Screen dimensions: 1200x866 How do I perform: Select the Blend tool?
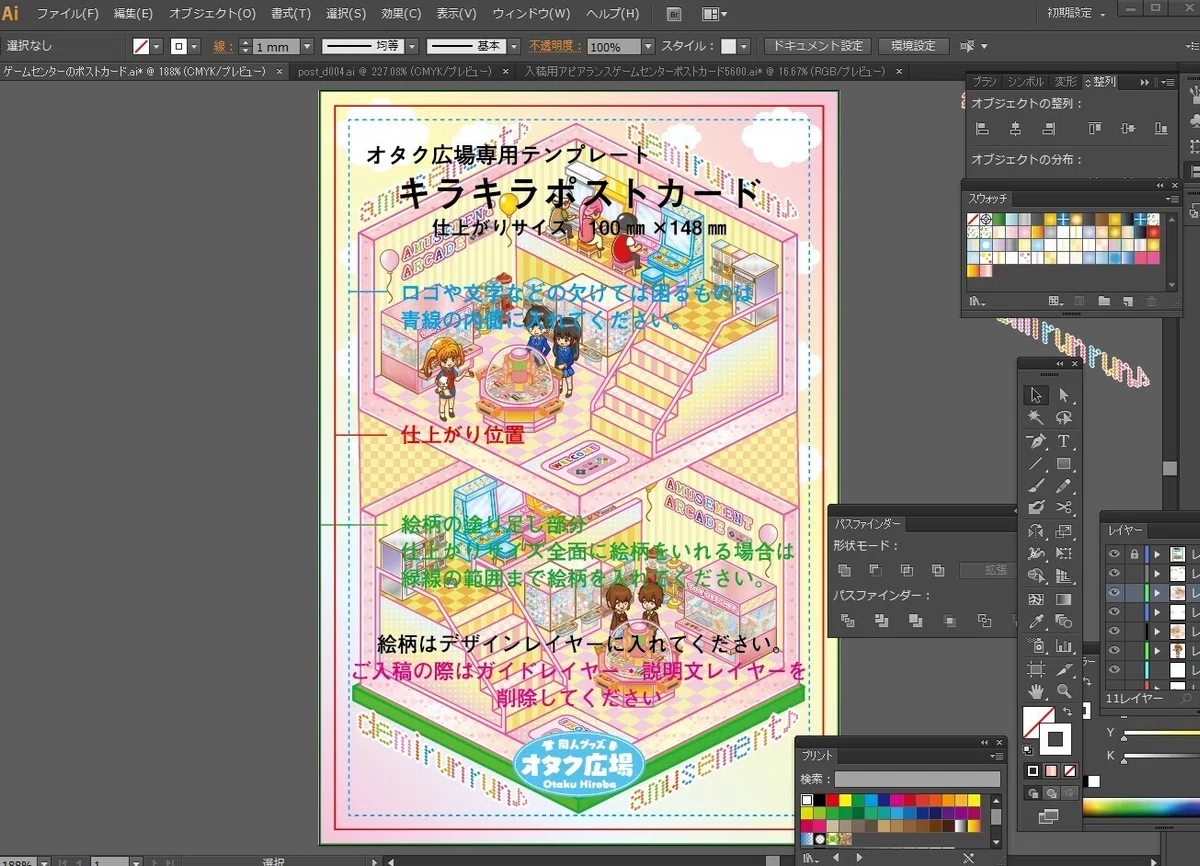pyautogui.click(x=1064, y=621)
